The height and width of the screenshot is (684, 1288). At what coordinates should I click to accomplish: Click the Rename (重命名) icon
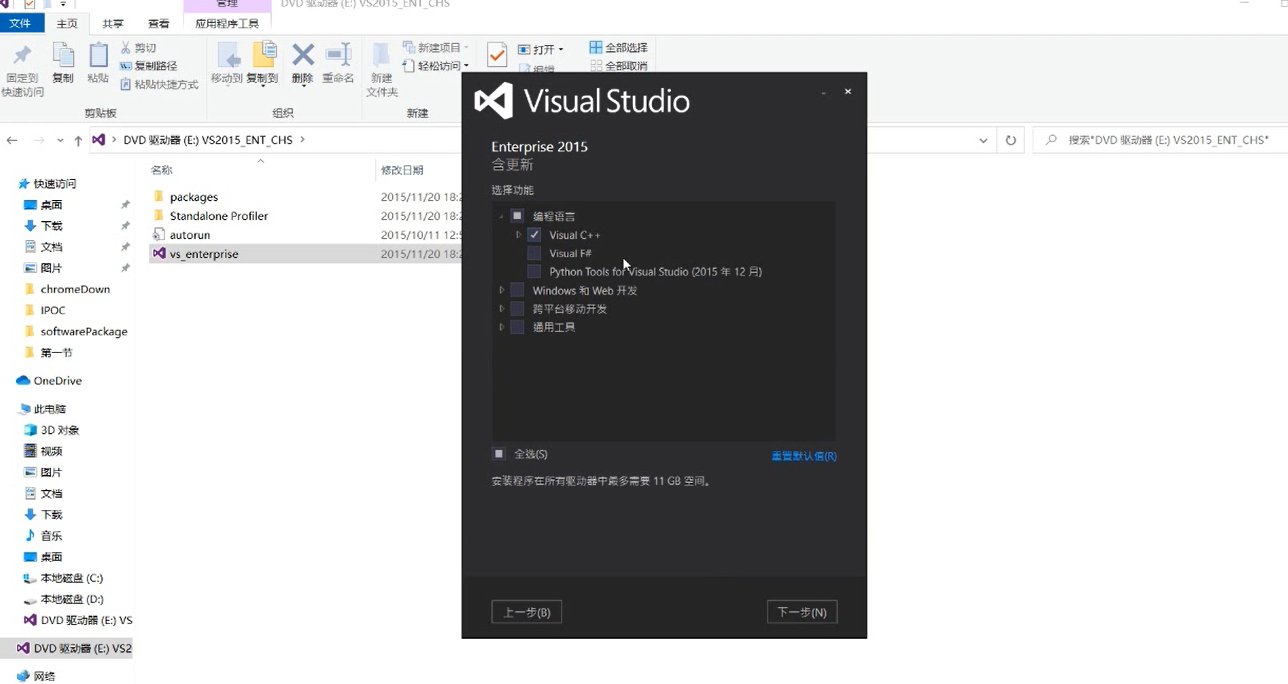(338, 56)
